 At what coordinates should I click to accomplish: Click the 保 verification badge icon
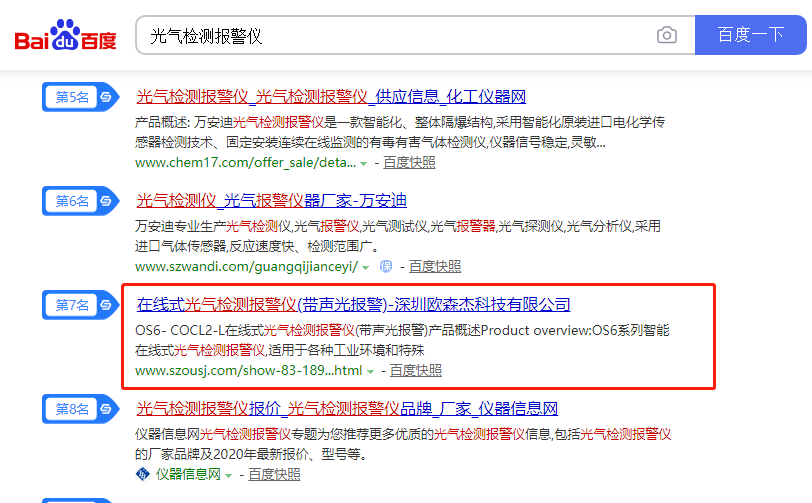386,266
